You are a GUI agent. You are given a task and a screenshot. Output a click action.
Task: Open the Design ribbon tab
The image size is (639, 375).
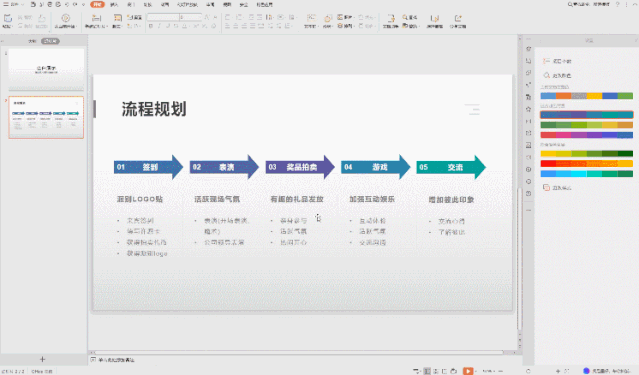point(131,4)
